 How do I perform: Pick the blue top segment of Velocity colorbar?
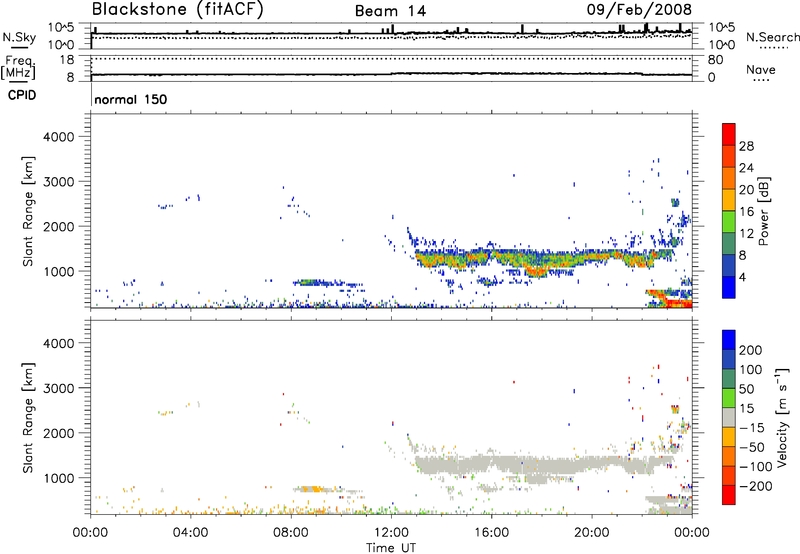(729, 340)
